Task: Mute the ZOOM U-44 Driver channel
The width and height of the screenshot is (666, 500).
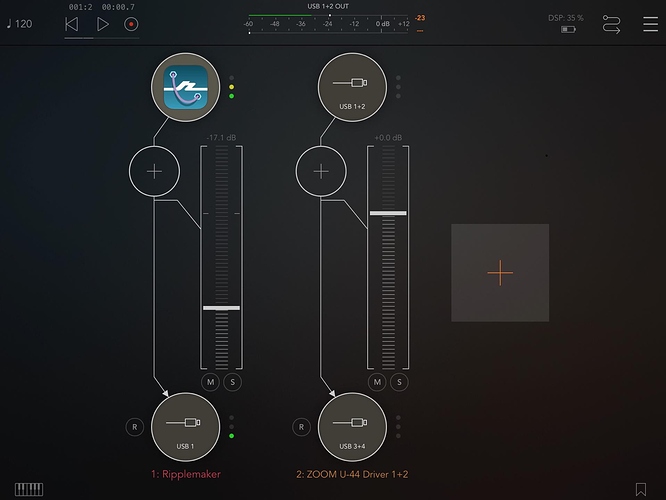Action: click(x=377, y=382)
